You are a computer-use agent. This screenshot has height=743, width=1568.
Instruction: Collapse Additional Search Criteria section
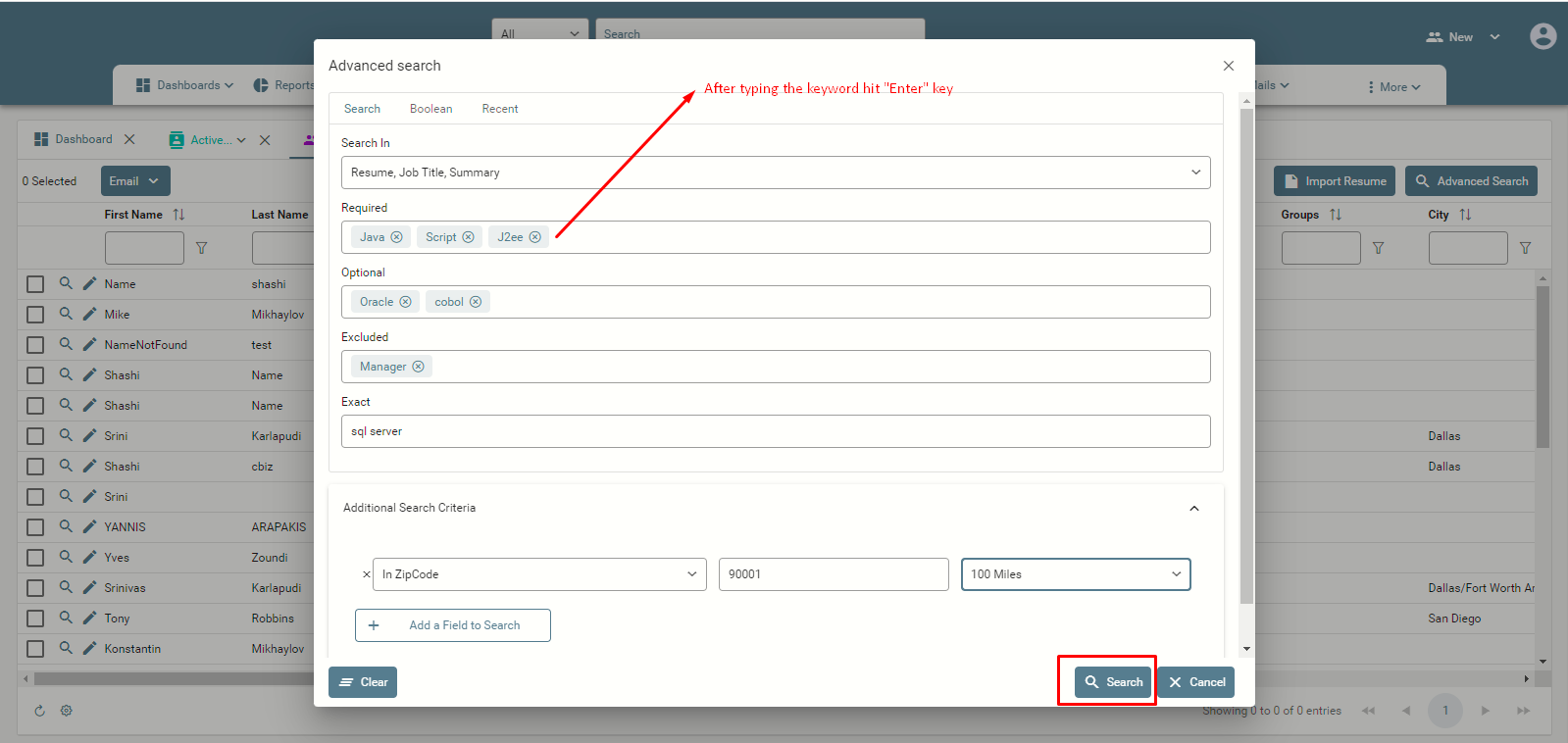click(x=1194, y=508)
